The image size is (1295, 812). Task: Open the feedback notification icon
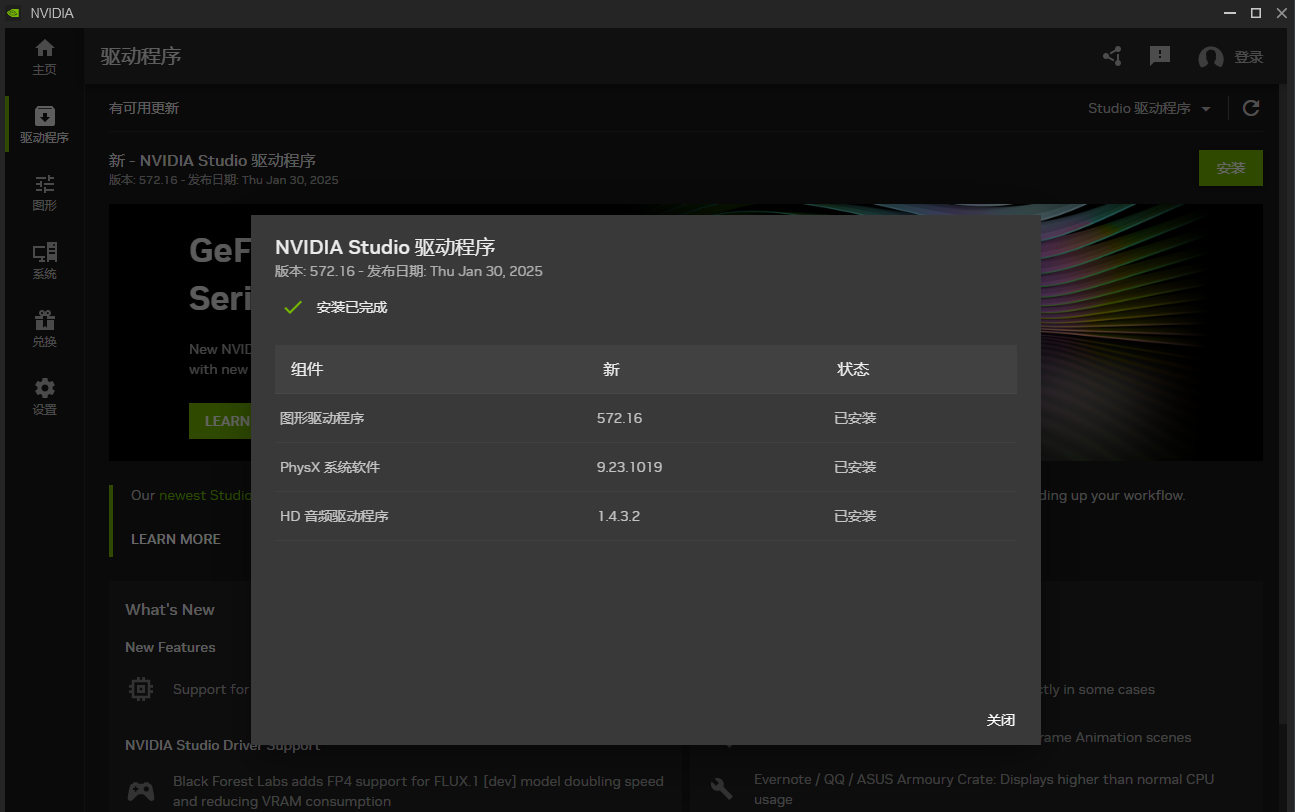(x=1160, y=57)
